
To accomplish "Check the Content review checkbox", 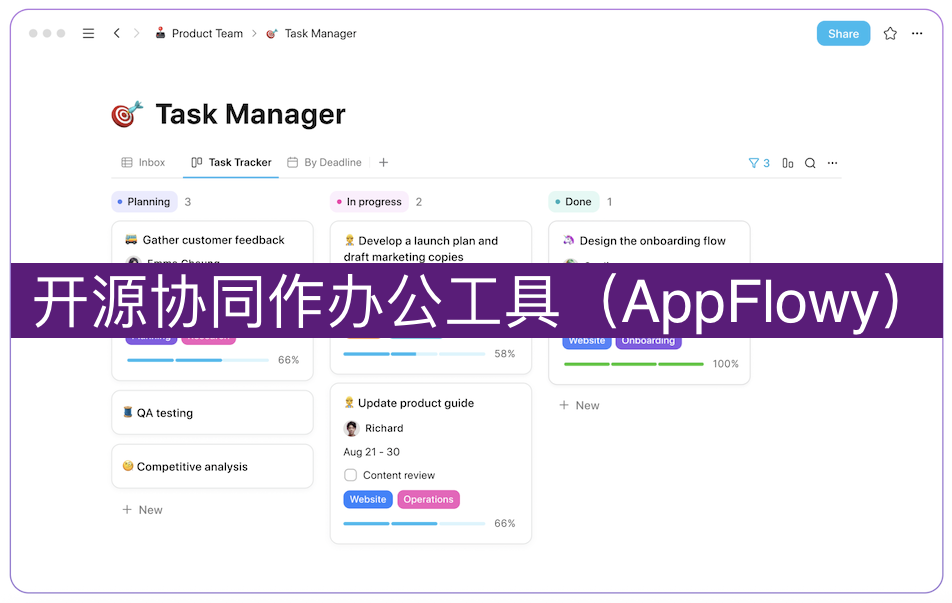I will [x=350, y=475].
